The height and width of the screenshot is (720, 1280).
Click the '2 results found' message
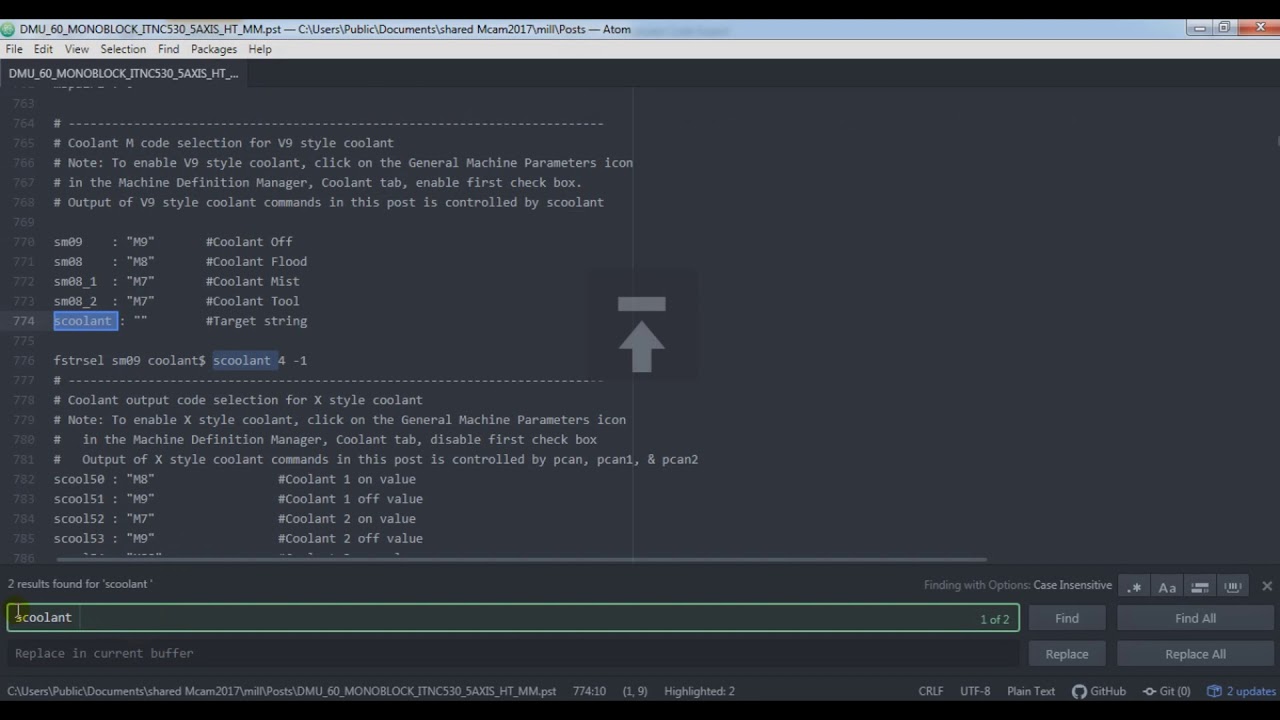pos(80,584)
